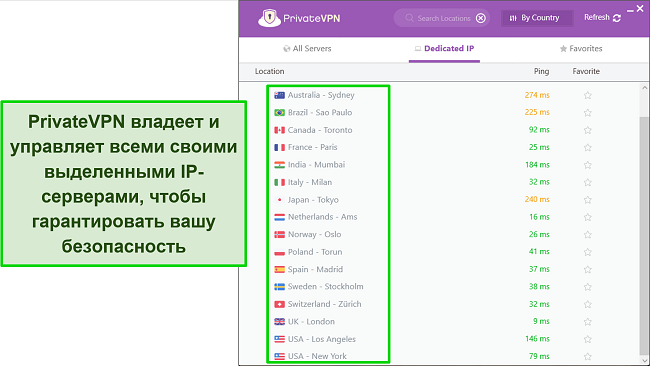Screen dimensions: 650x366
Task: Open the Favorites tab
Action: 581,49
